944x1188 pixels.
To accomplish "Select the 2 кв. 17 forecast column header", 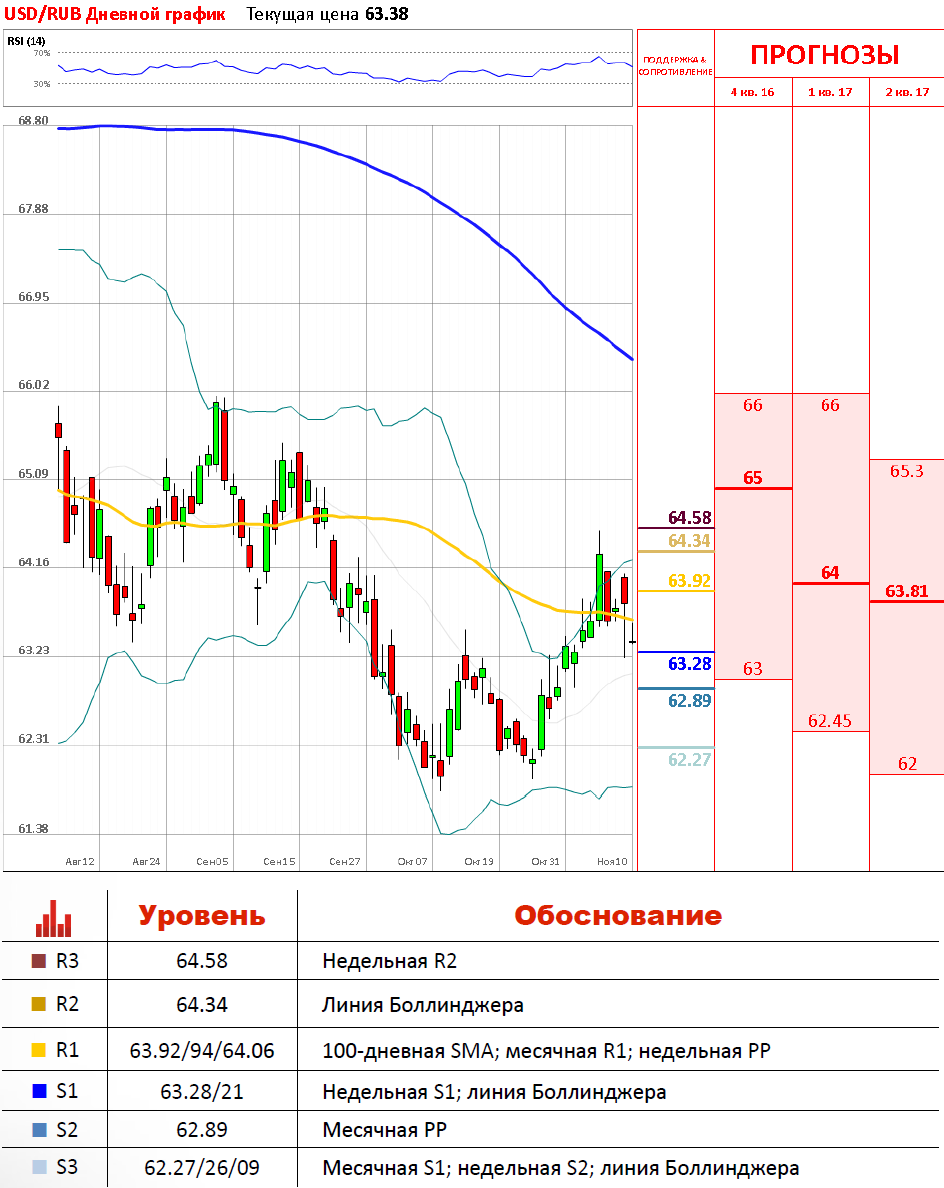I will tap(907, 92).
